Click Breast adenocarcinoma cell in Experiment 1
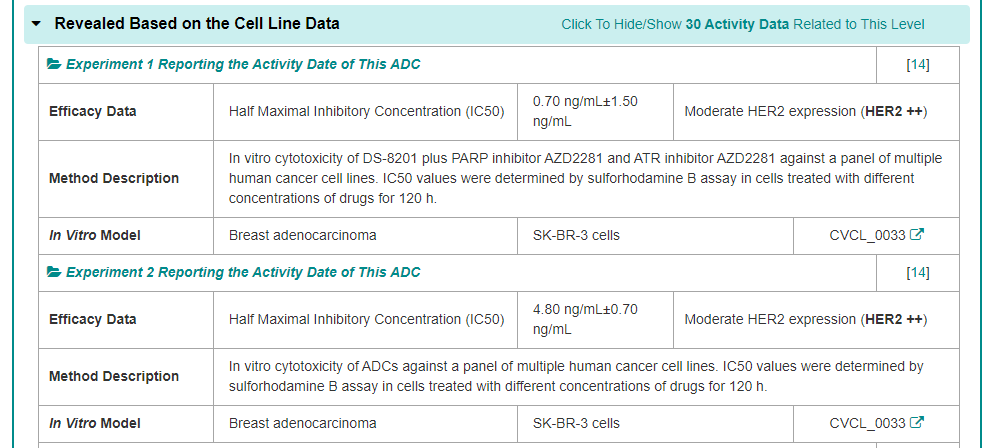The image size is (1000, 448). (x=302, y=236)
